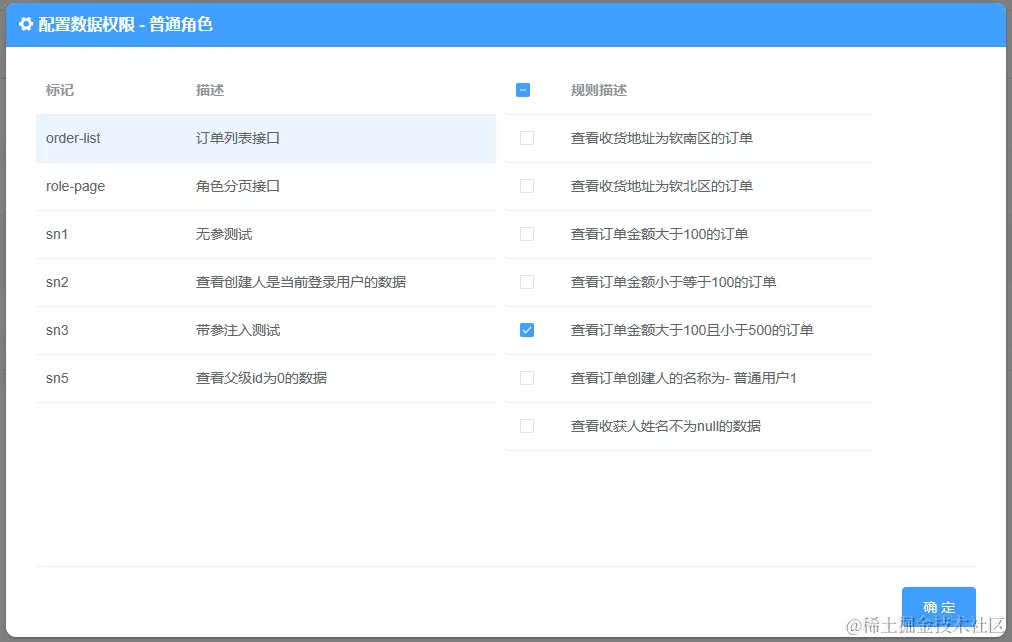Screen dimensions: 1012x642
Task: Click rule text 查看订单金额大于100的订单
Action: pyautogui.click(x=660, y=234)
